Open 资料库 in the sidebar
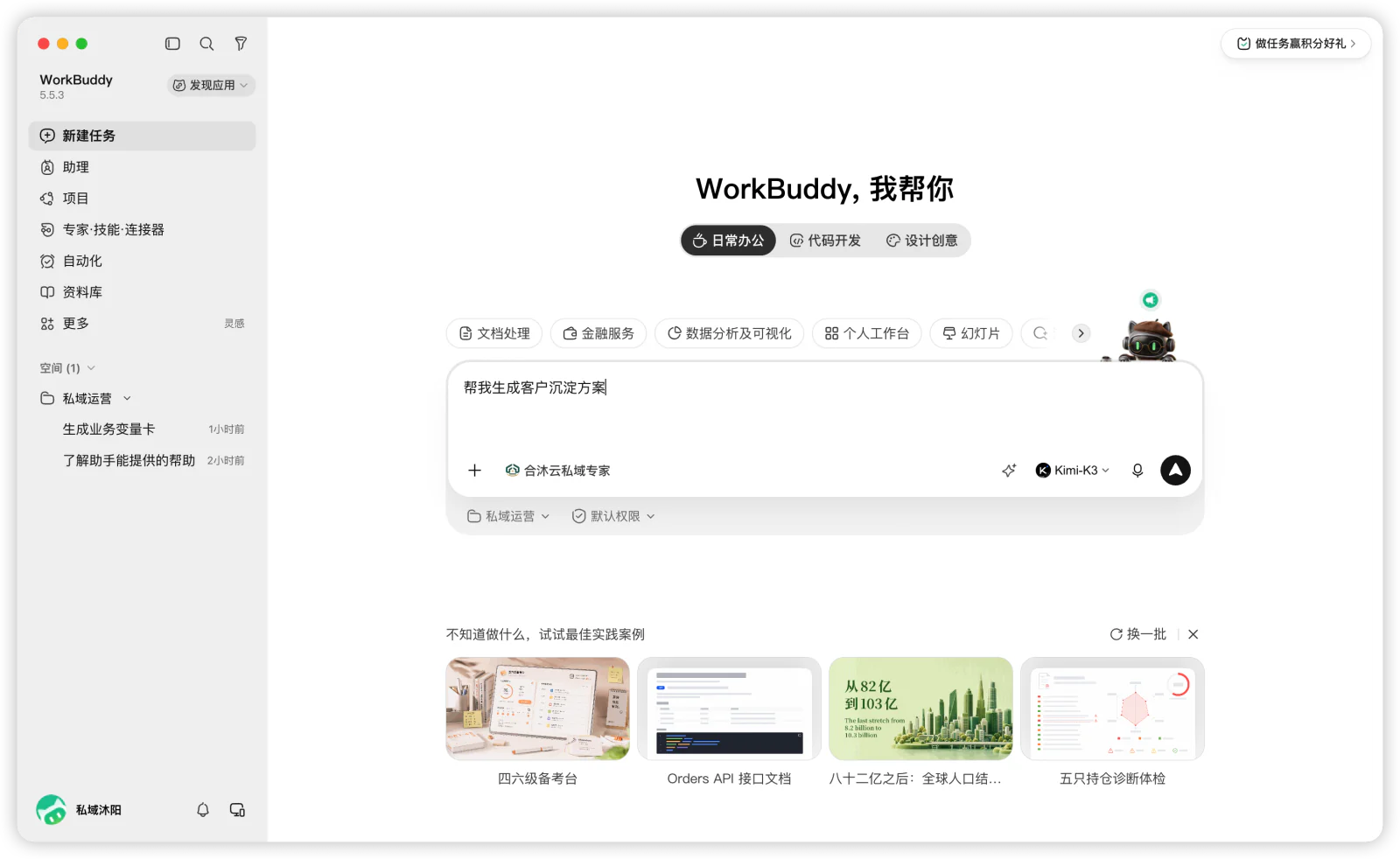Screen dimensions: 1400x859 click(x=142, y=292)
